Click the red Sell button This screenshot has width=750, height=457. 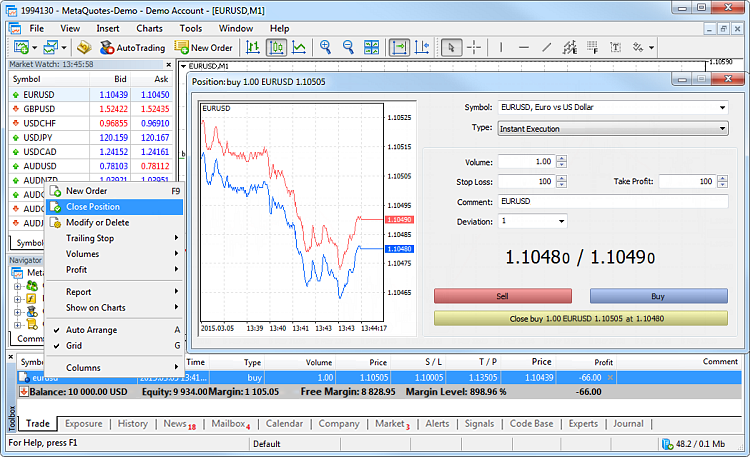click(x=503, y=296)
